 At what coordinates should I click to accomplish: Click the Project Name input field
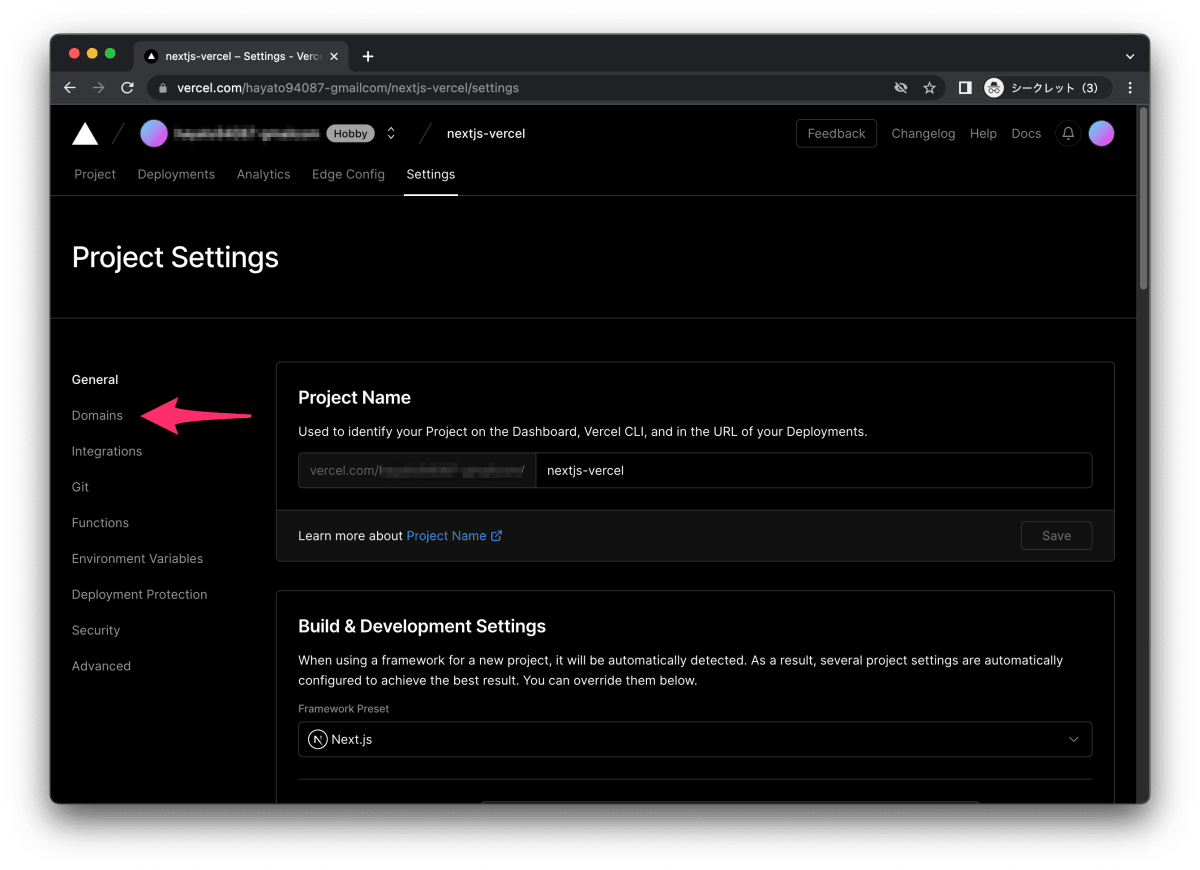click(x=813, y=470)
